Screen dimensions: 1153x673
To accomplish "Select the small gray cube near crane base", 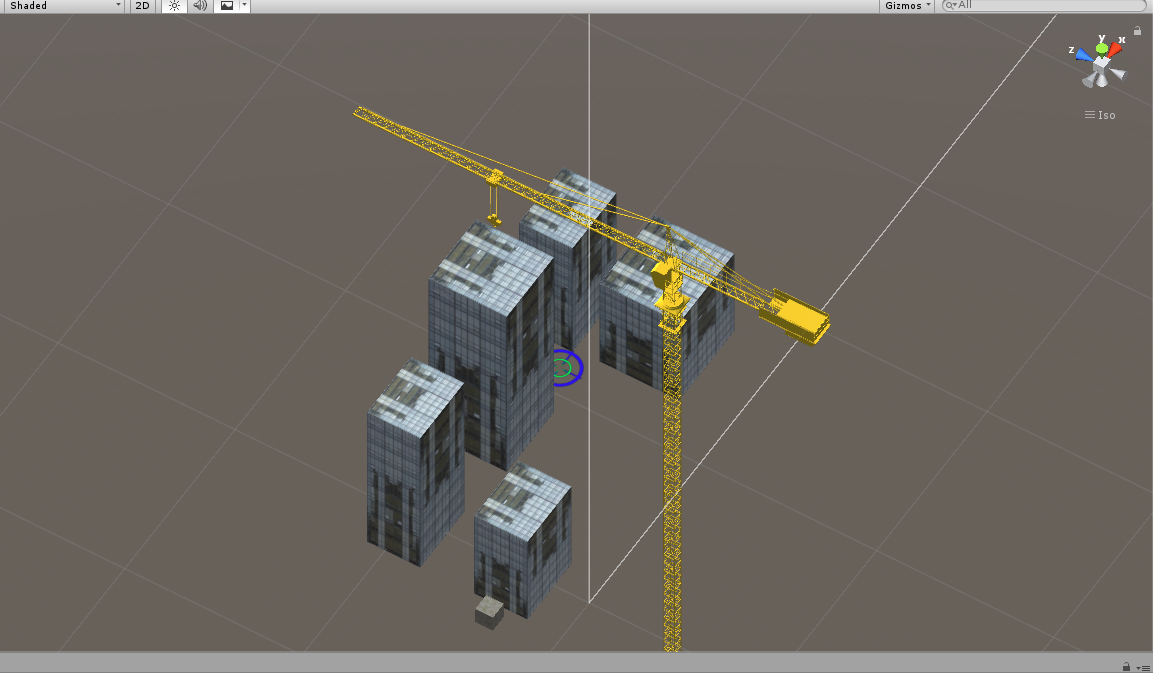I will tap(489, 612).
